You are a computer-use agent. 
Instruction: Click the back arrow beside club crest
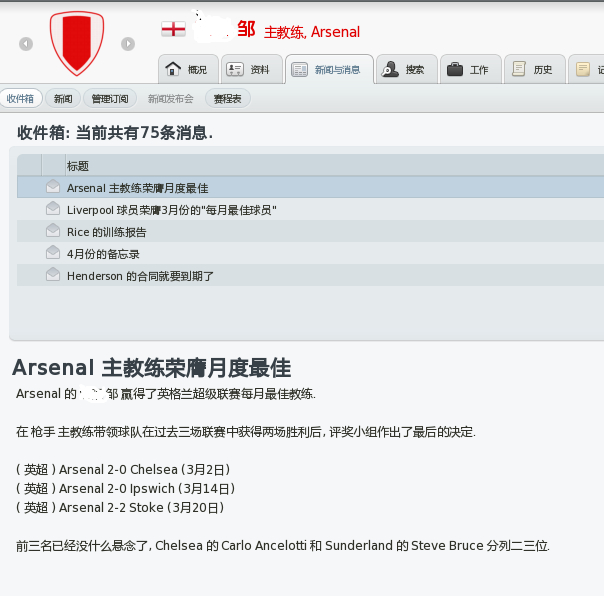[x=26, y=44]
